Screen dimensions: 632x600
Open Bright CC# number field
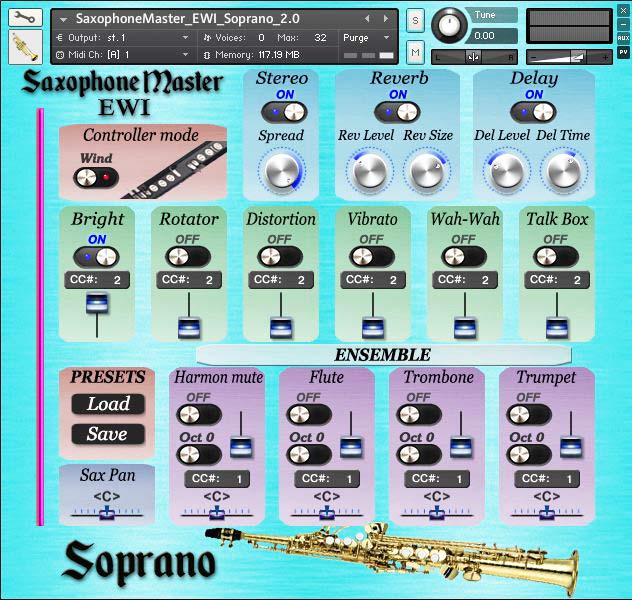click(x=97, y=280)
